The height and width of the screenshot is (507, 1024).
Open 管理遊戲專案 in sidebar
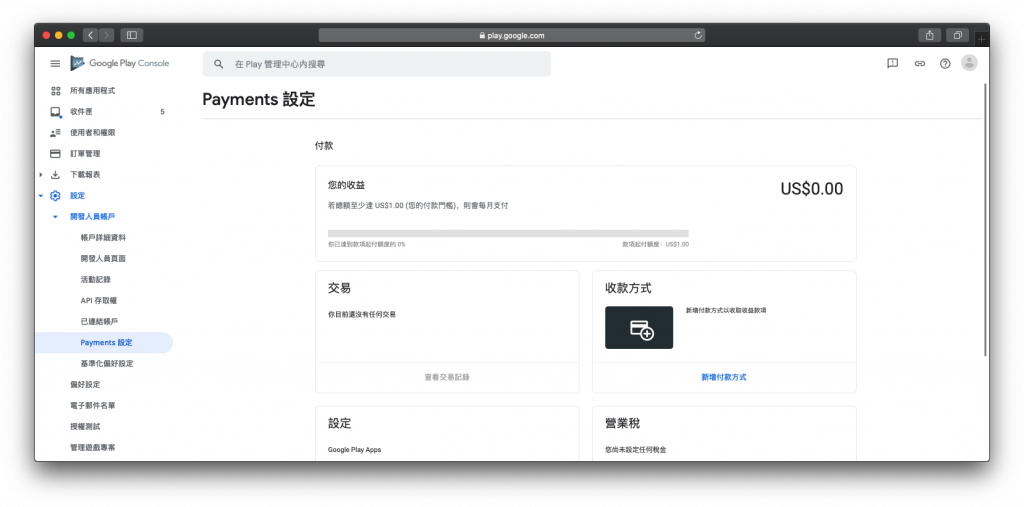click(93, 448)
